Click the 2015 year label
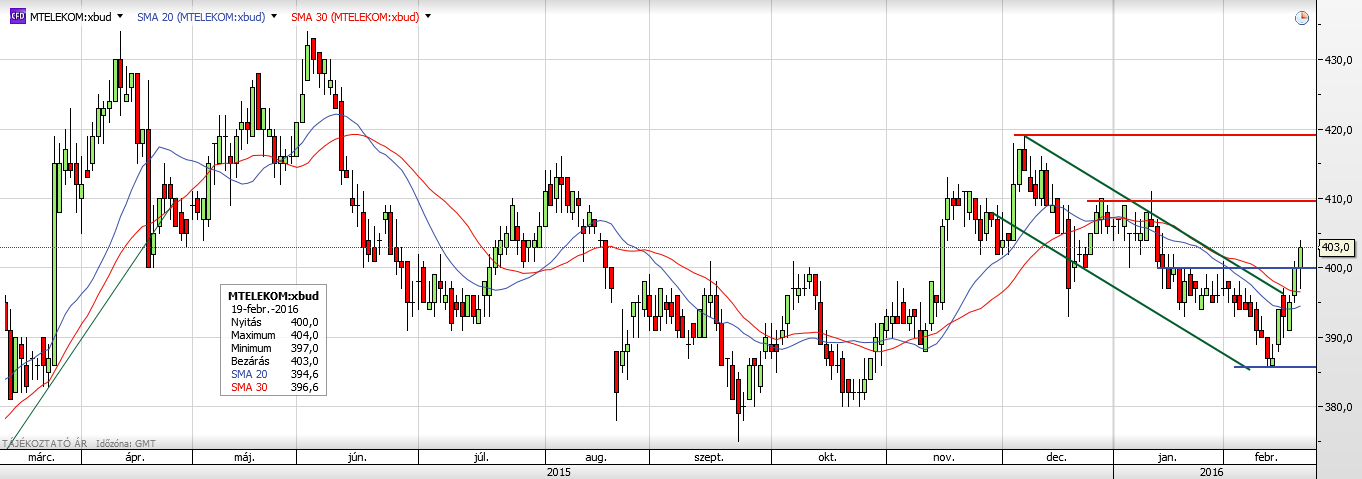Screen dimensions: 1362x479 click(558, 471)
